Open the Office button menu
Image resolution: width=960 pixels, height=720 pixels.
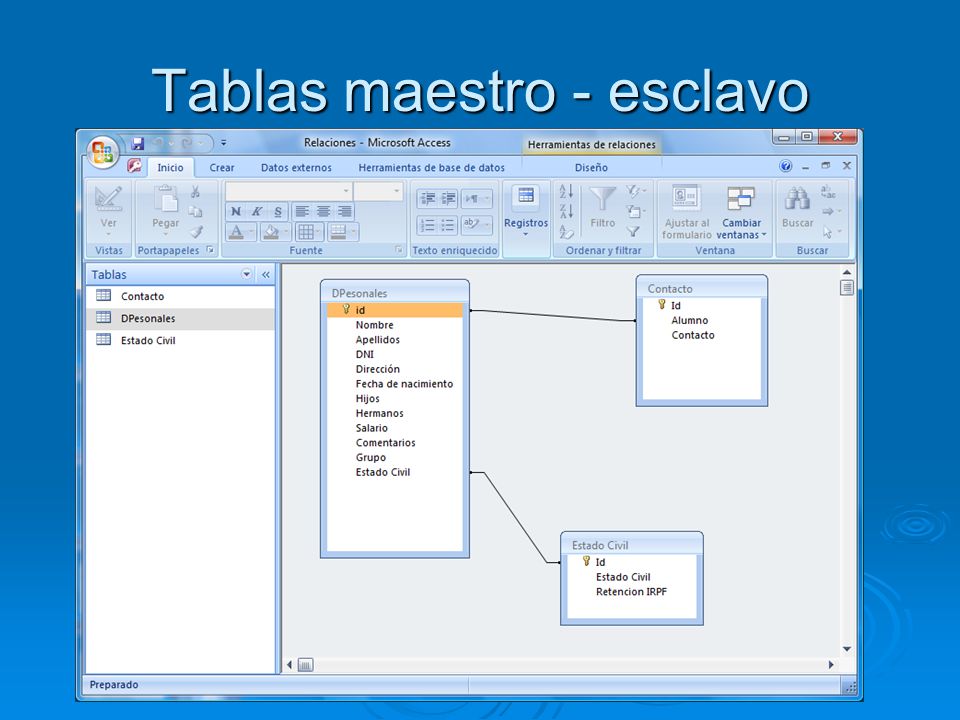click(103, 152)
